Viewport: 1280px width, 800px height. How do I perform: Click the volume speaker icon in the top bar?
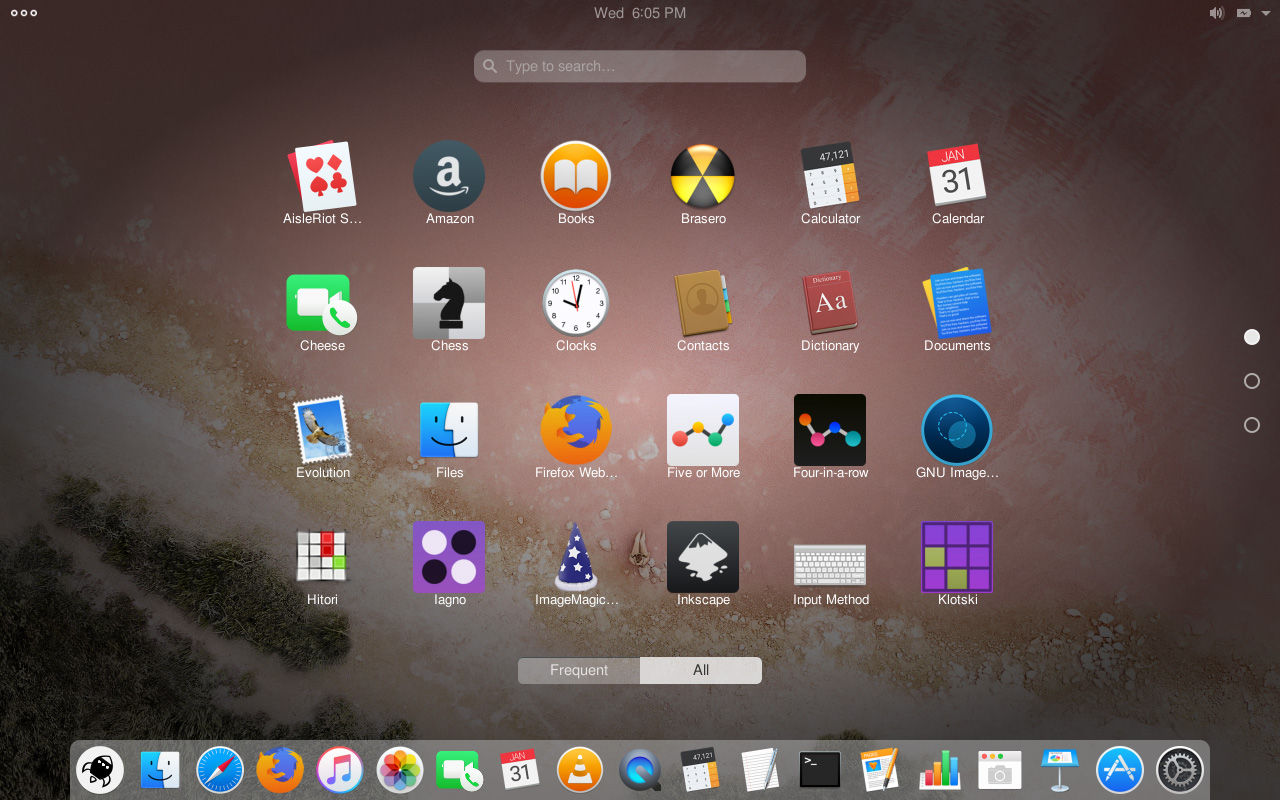pyautogui.click(x=1216, y=13)
